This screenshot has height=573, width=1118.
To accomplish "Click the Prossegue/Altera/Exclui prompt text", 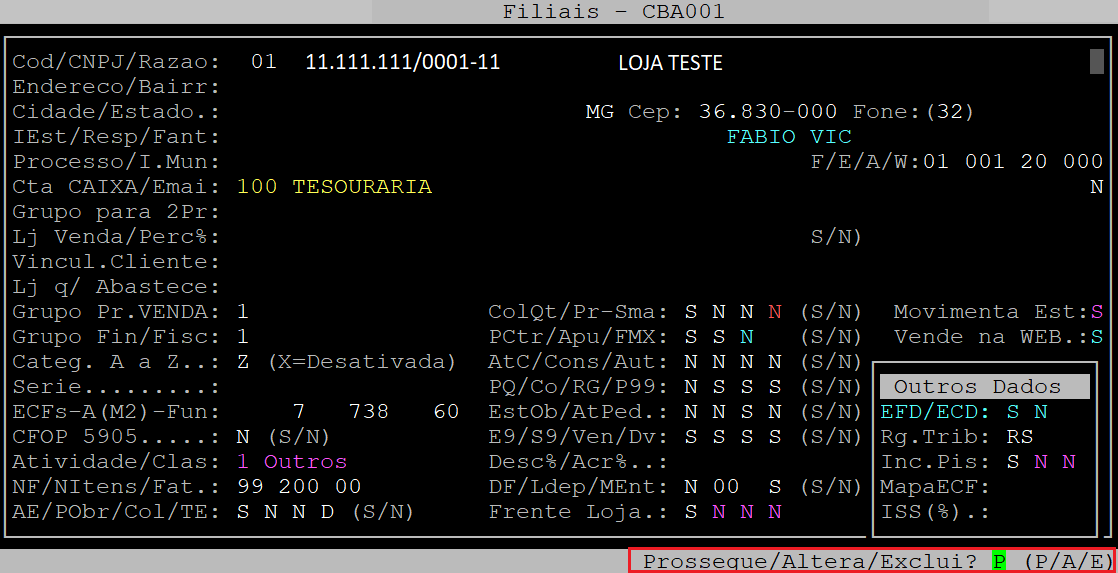I will 810,561.
